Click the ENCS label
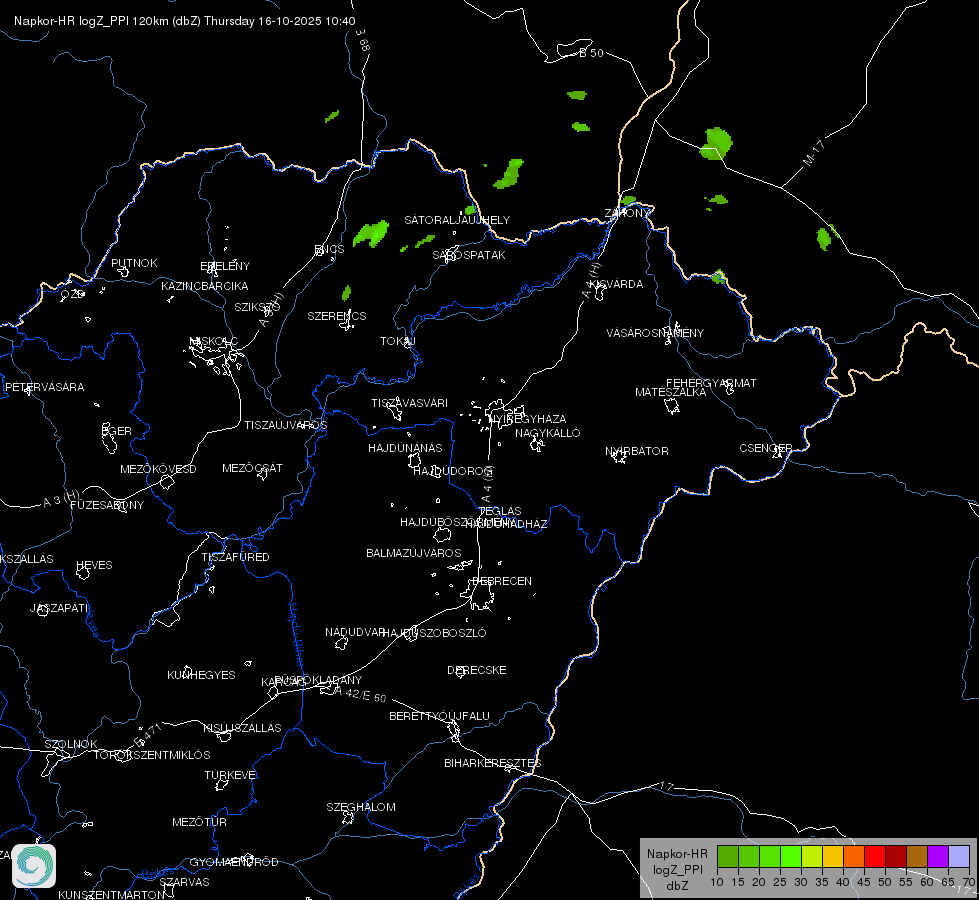Viewport: 979px width, 900px height. (329, 249)
